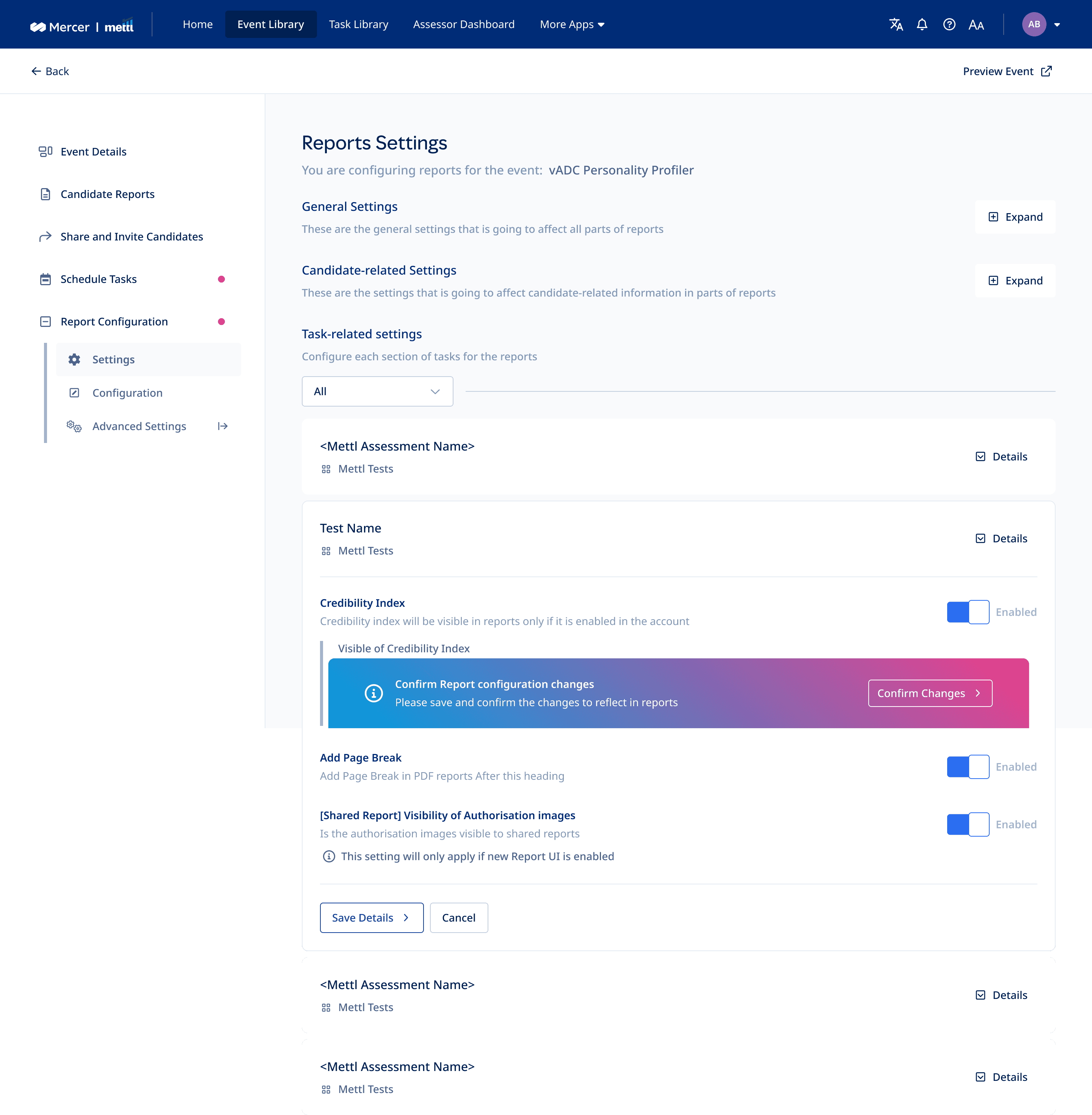Click Save Details button

[x=371, y=918]
